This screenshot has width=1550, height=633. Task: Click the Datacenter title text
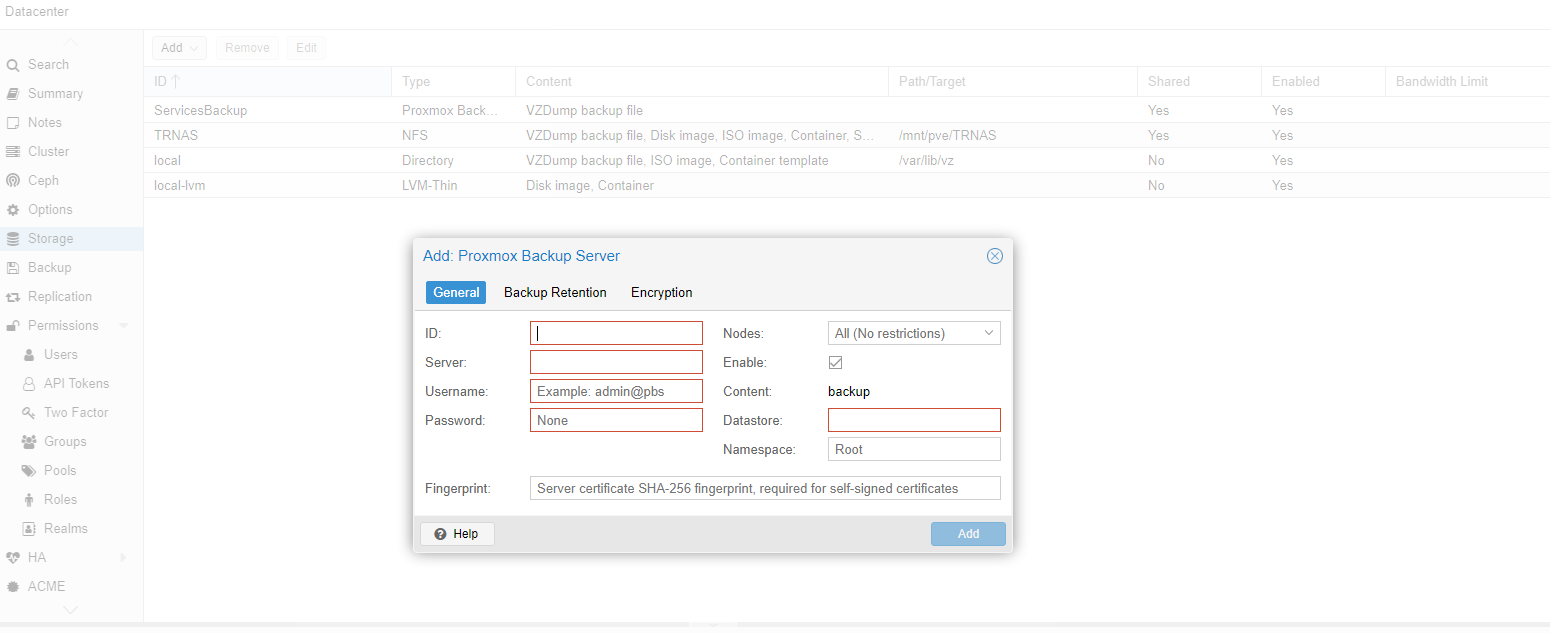(x=38, y=11)
